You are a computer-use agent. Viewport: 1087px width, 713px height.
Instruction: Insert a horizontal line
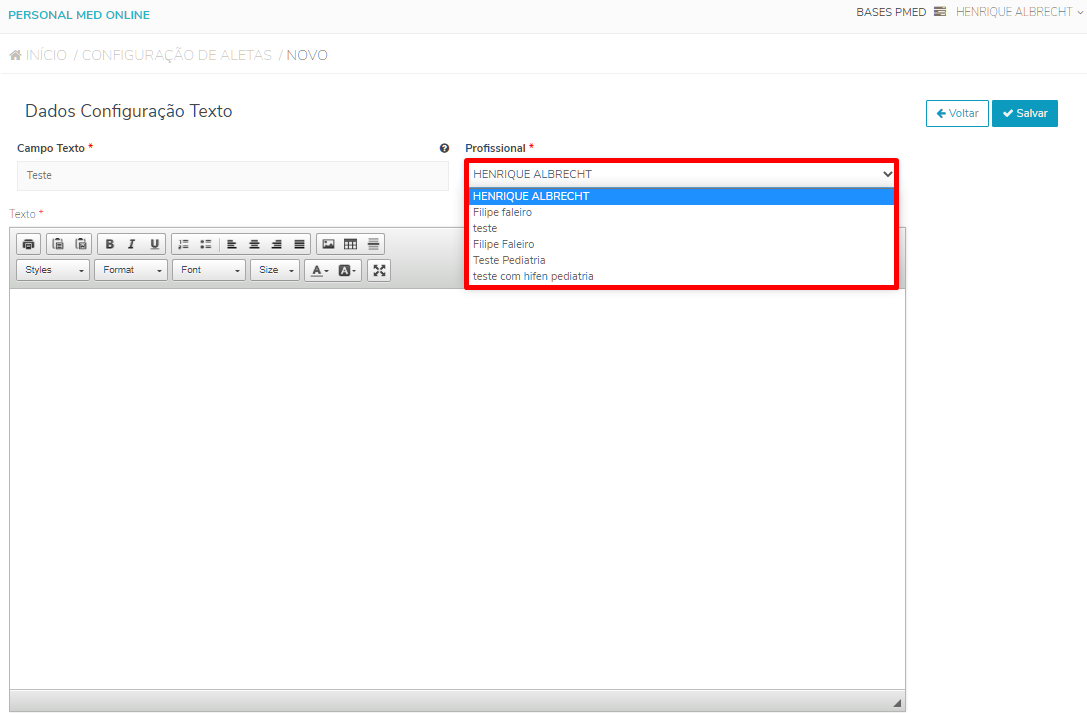point(373,244)
